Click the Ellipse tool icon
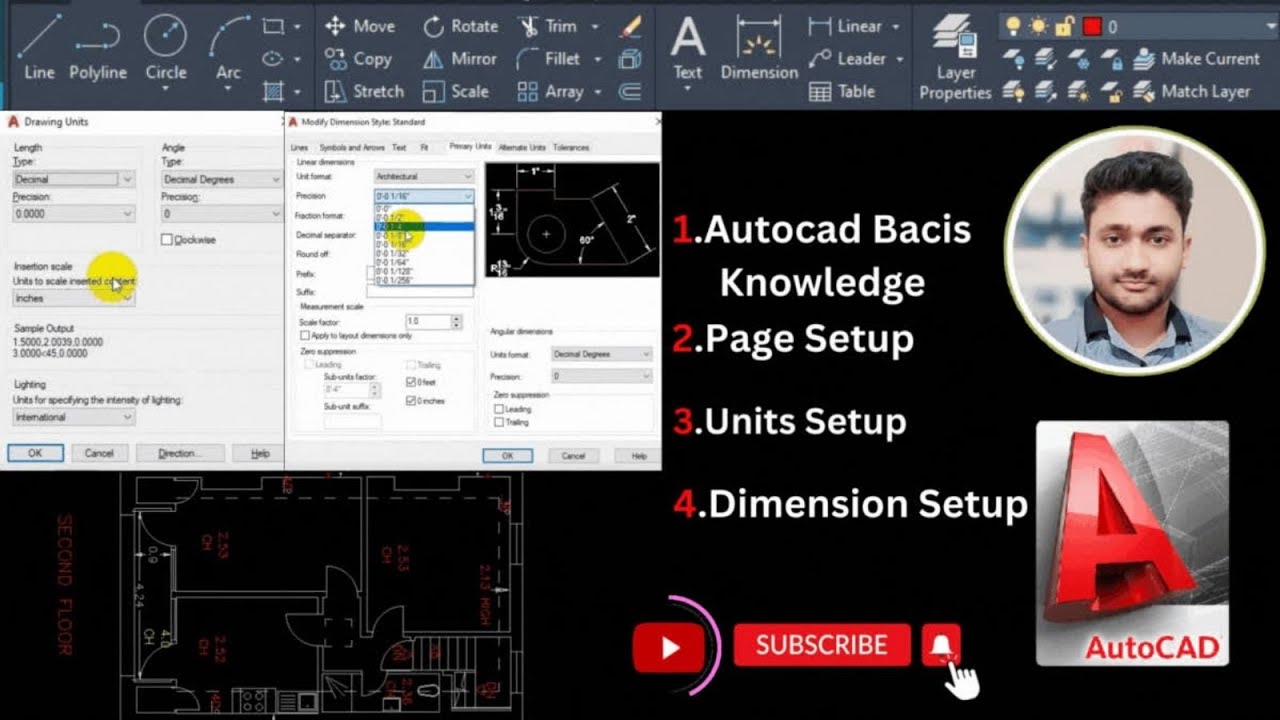The height and width of the screenshot is (720, 1280). pos(272,59)
